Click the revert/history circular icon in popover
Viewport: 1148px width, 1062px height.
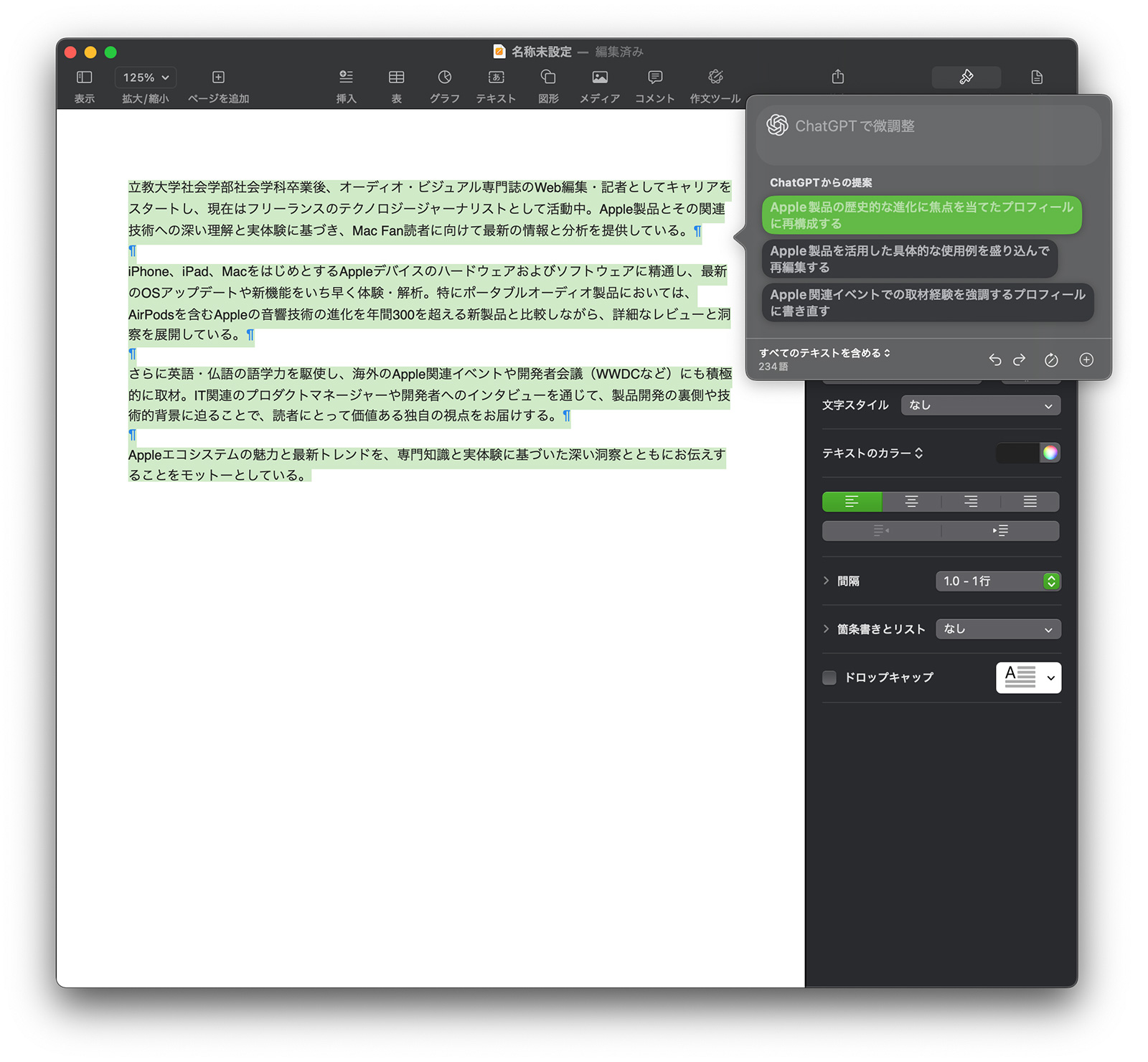pyautogui.click(x=1051, y=360)
